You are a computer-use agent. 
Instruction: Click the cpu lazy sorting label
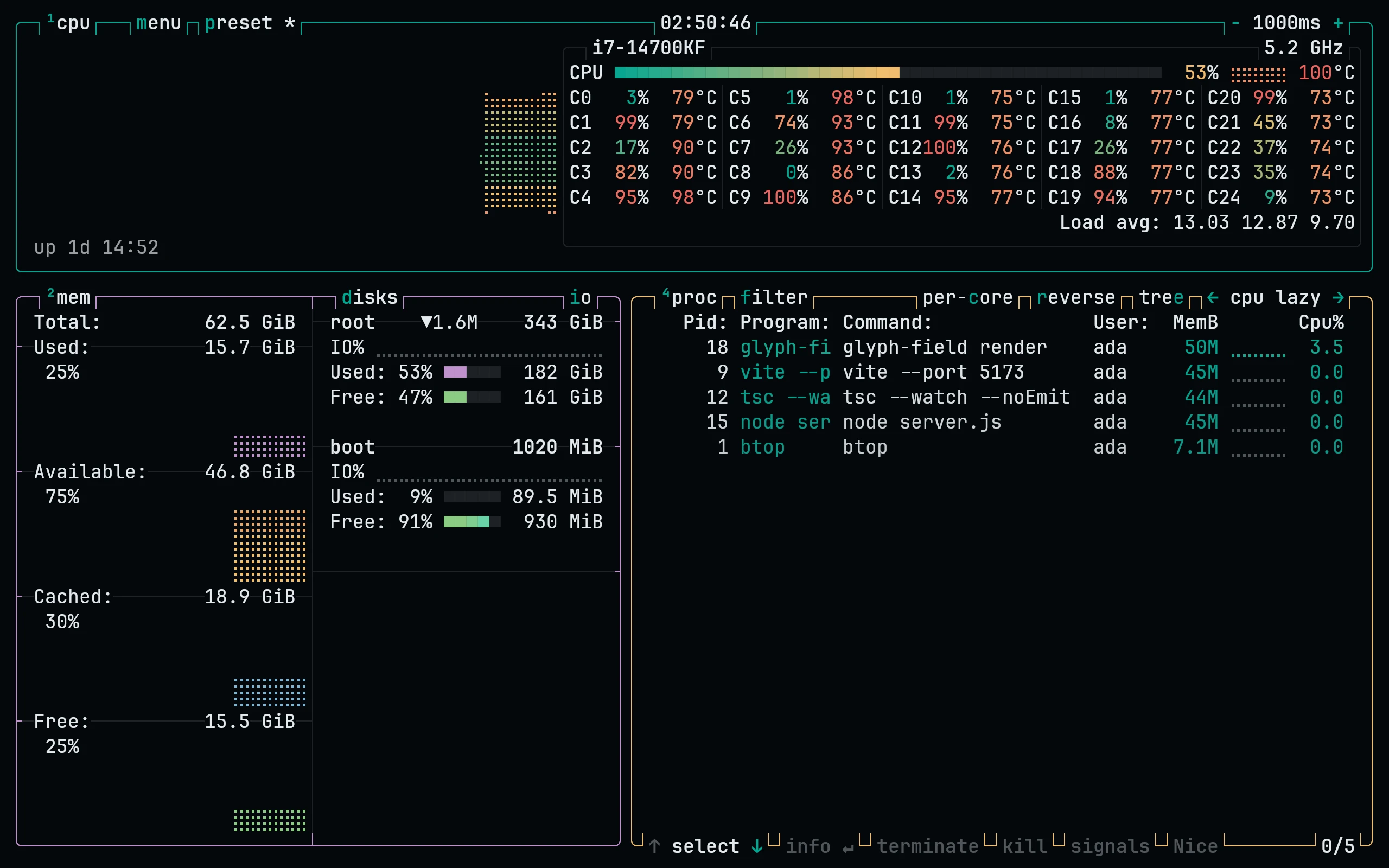tap(1276, 297)
